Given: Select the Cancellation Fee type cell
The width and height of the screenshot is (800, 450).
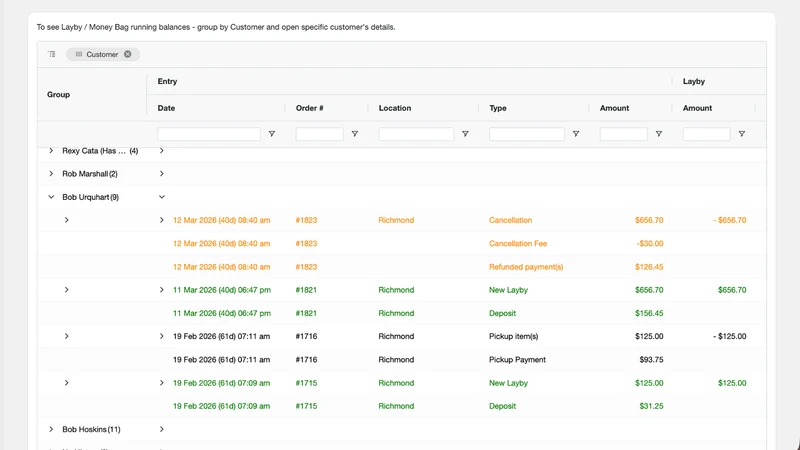Looking at the screenshot, I should [518, 243].
